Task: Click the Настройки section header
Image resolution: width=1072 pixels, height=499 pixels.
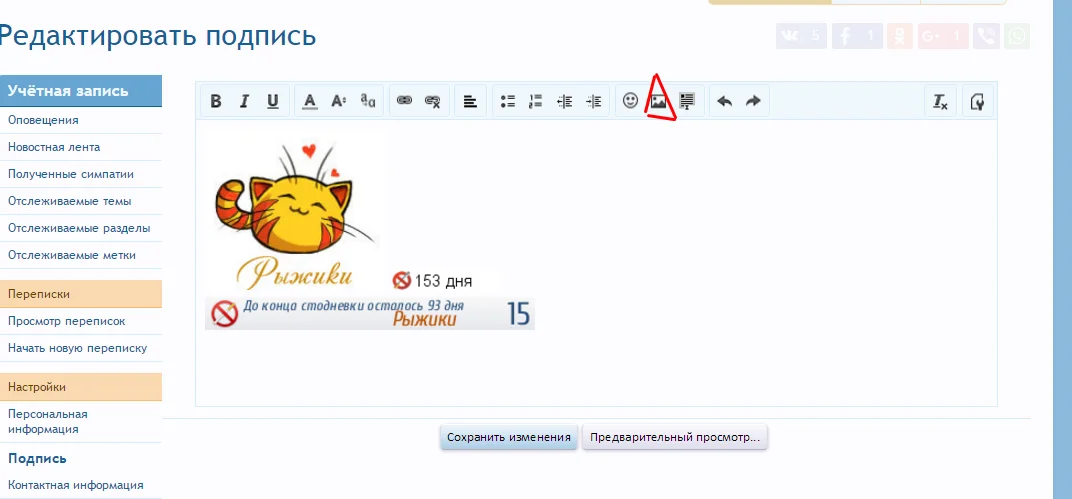Action: (81, 387)
